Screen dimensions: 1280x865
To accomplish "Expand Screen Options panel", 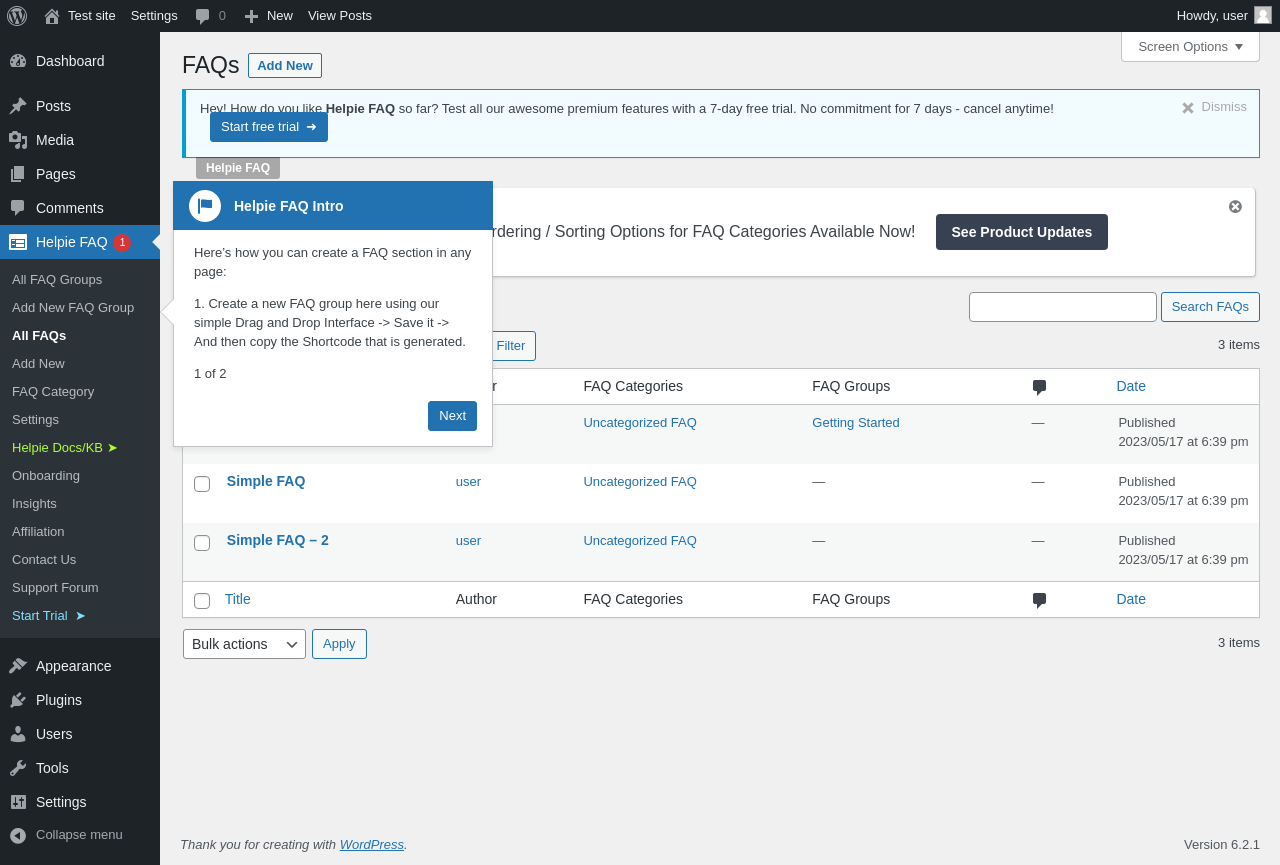I will tap(1190, 46).
